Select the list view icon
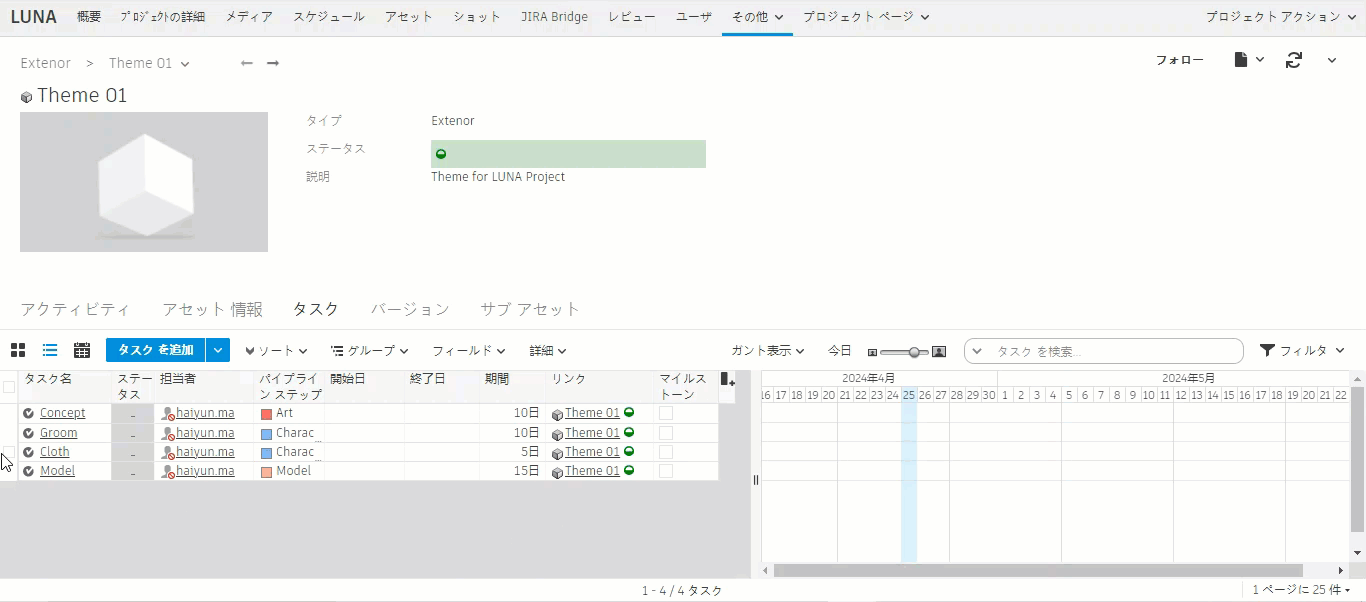The image size is (1366, 602). (50, 350)
